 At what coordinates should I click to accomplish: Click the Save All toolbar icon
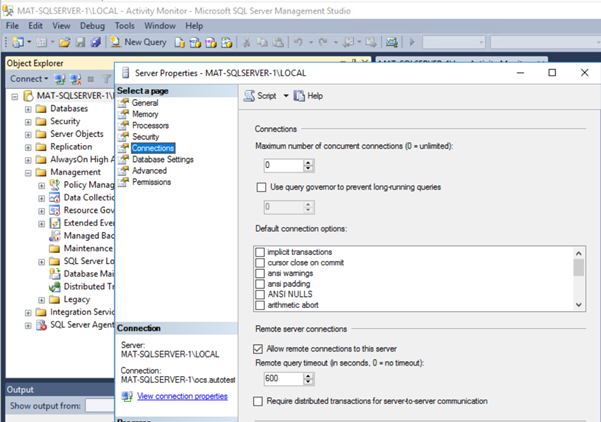click(95, 42)
